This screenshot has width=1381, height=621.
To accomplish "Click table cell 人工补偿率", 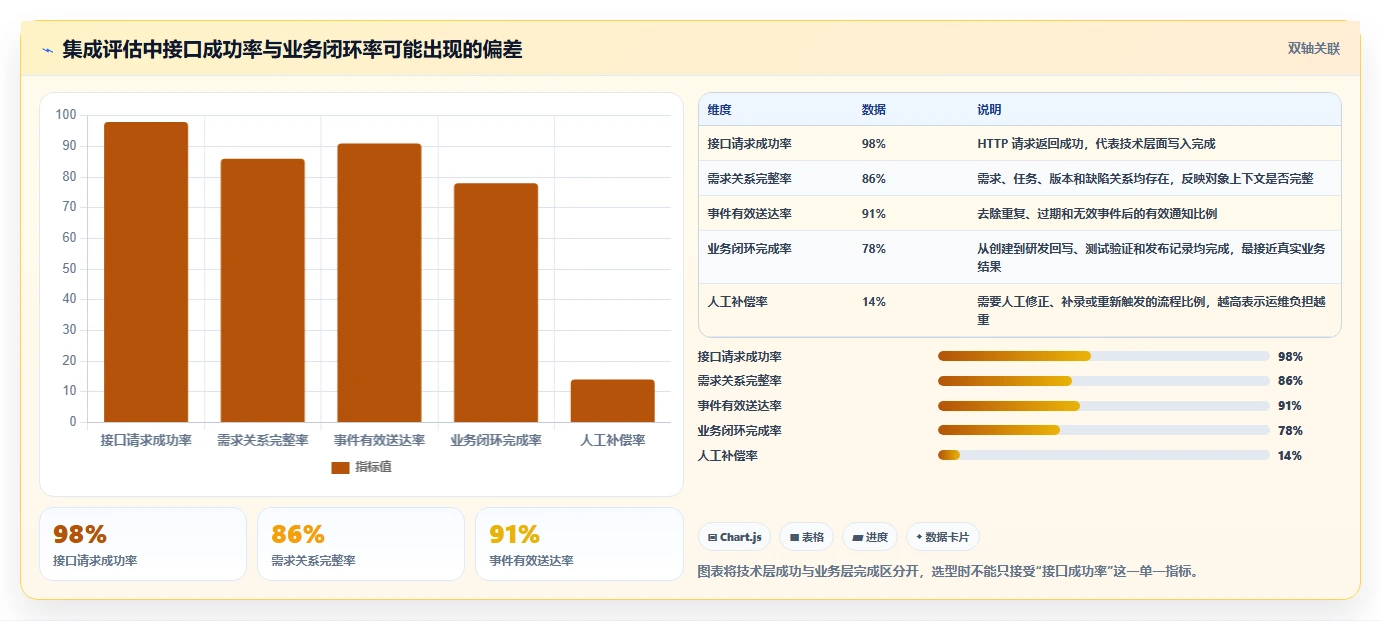I will point(737,302).
